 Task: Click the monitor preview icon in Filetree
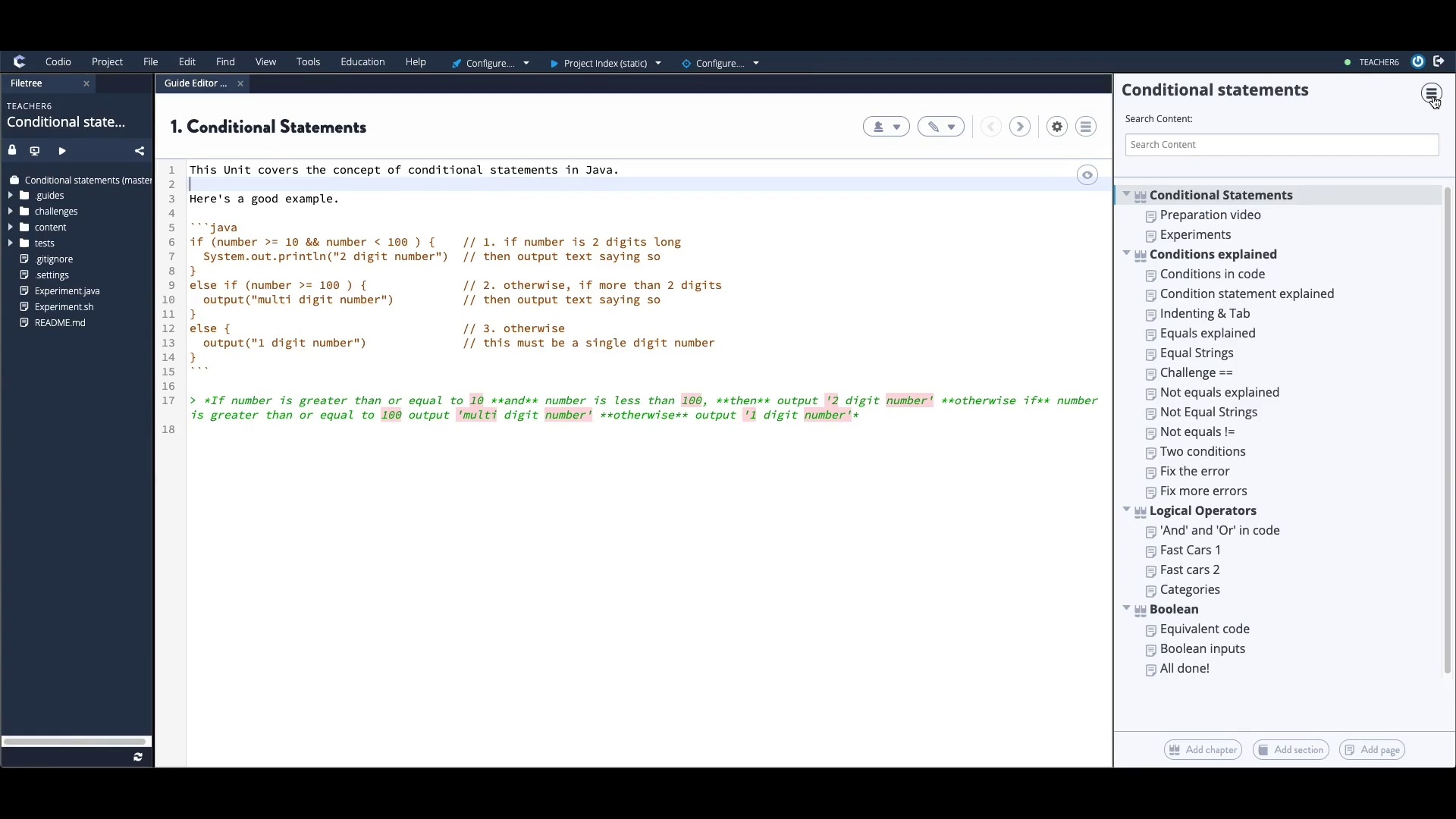(35, 151)
